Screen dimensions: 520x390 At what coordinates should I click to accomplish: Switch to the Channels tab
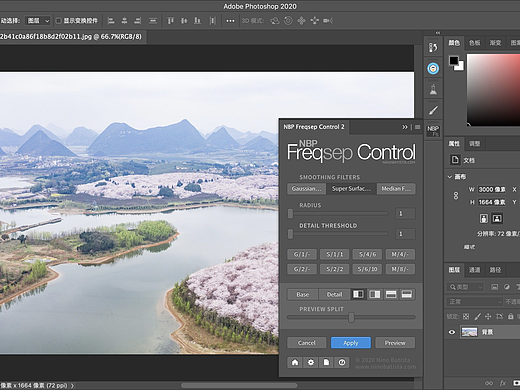click(475, 270)
